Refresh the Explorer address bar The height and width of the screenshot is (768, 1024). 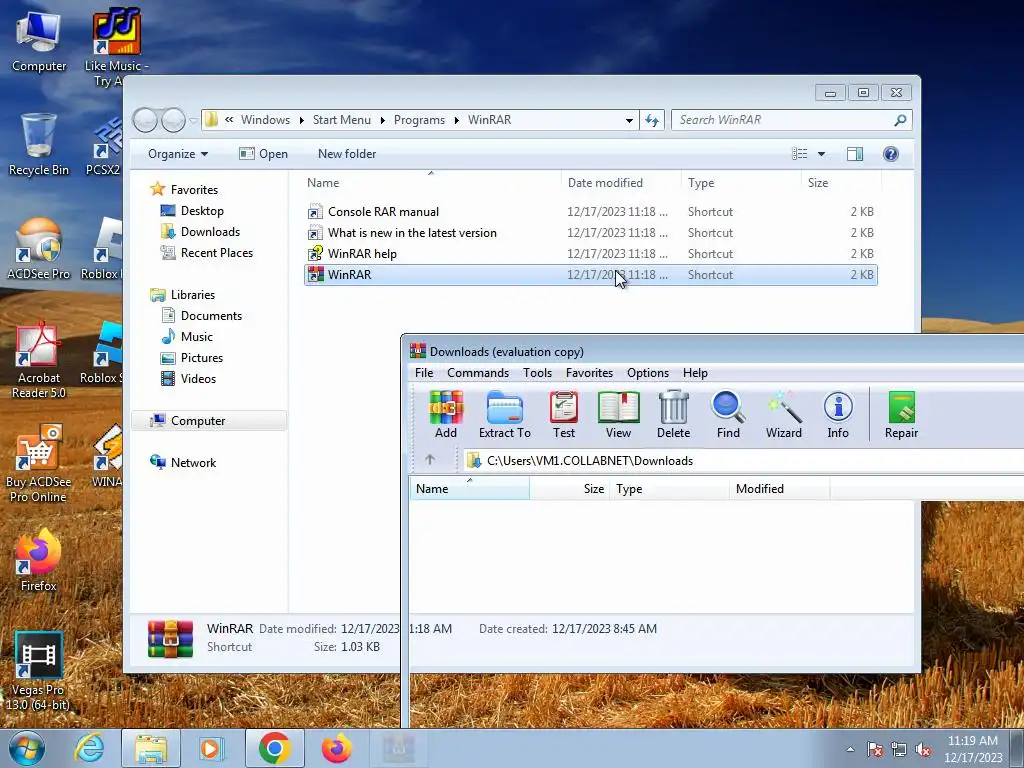(x=652, y=120)
